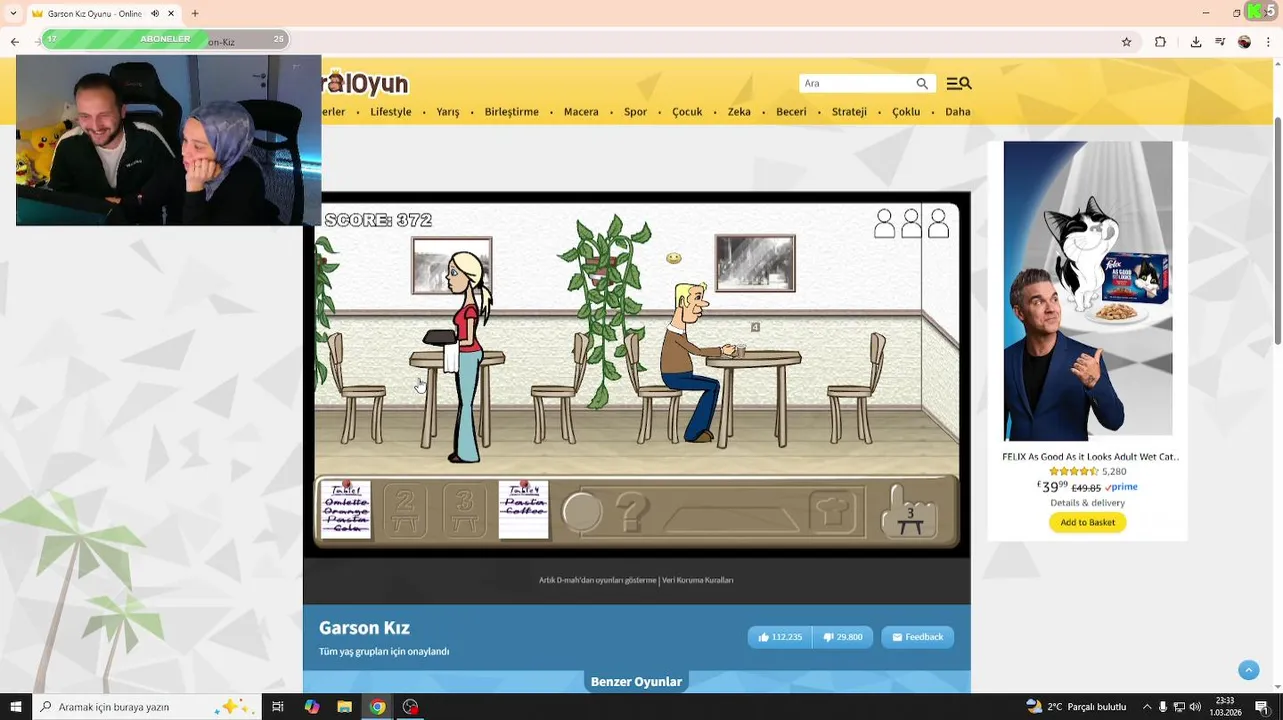Image resolution: width=1283 pixels, height=720 pixels.
Task: Open the hamburger search menu icon
Action: click(958, 83)
